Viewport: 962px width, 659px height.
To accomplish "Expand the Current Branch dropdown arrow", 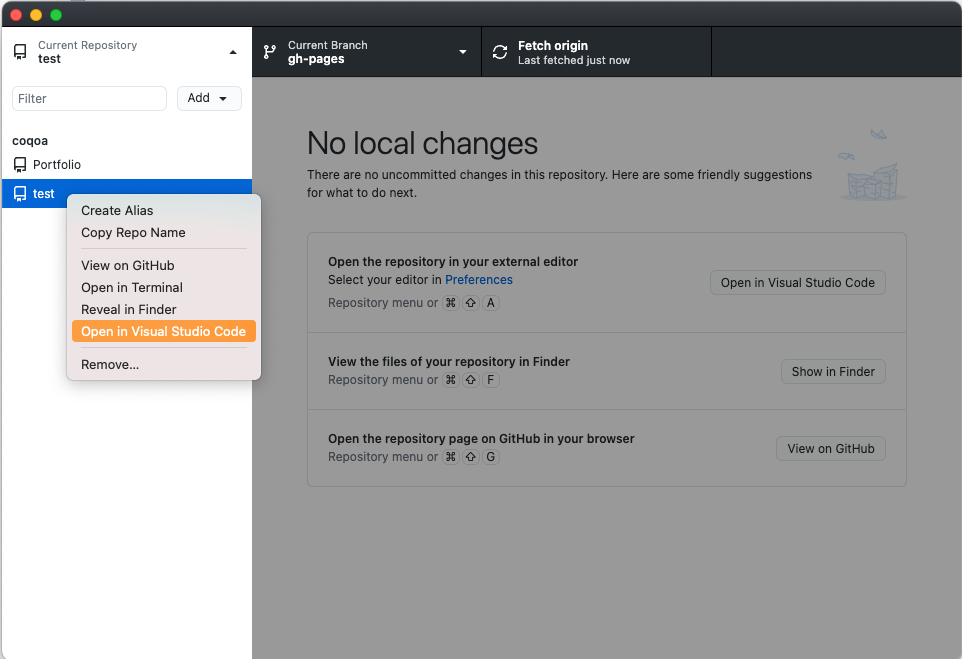I will click(463, 52).
